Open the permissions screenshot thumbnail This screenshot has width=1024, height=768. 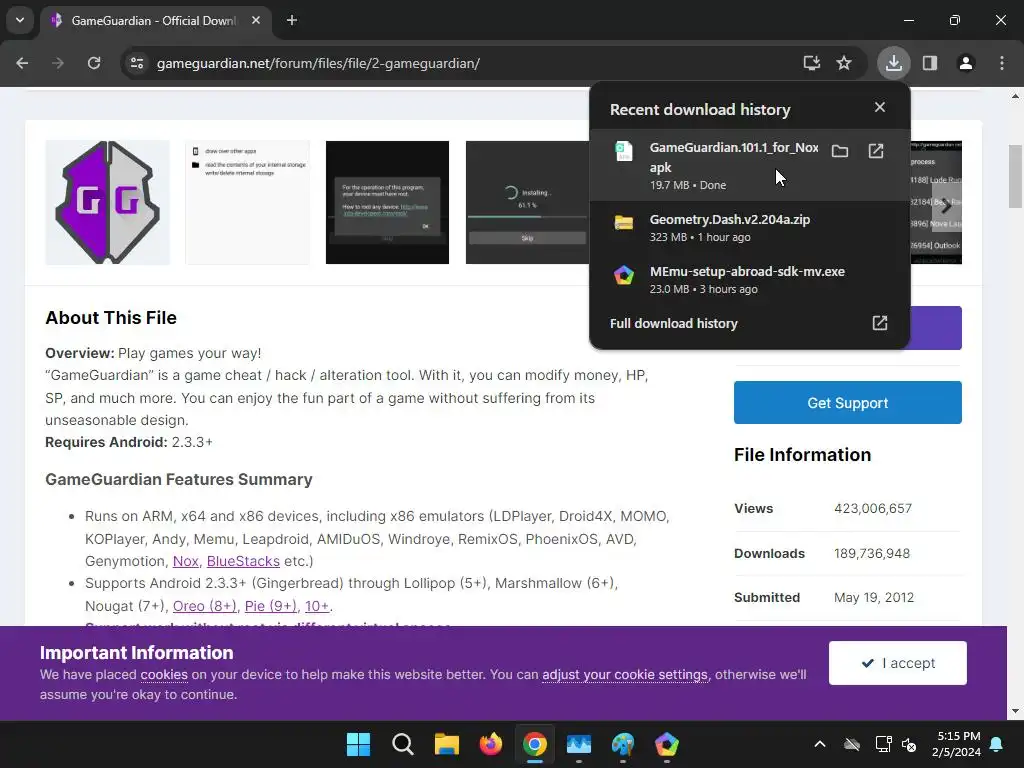[x=248, y=202]
